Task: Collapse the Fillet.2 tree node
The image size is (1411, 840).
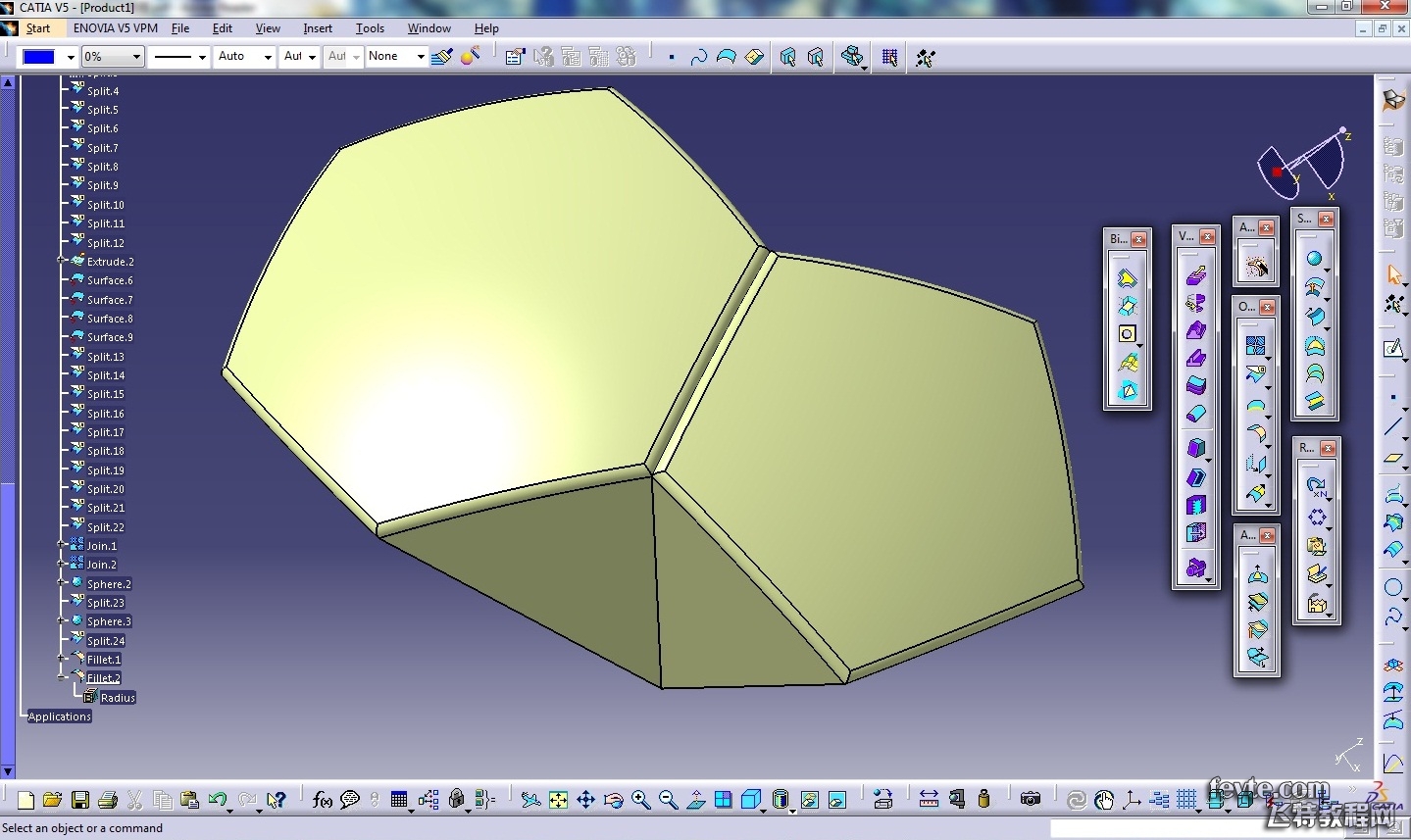Action: click(x=61, y=677)
